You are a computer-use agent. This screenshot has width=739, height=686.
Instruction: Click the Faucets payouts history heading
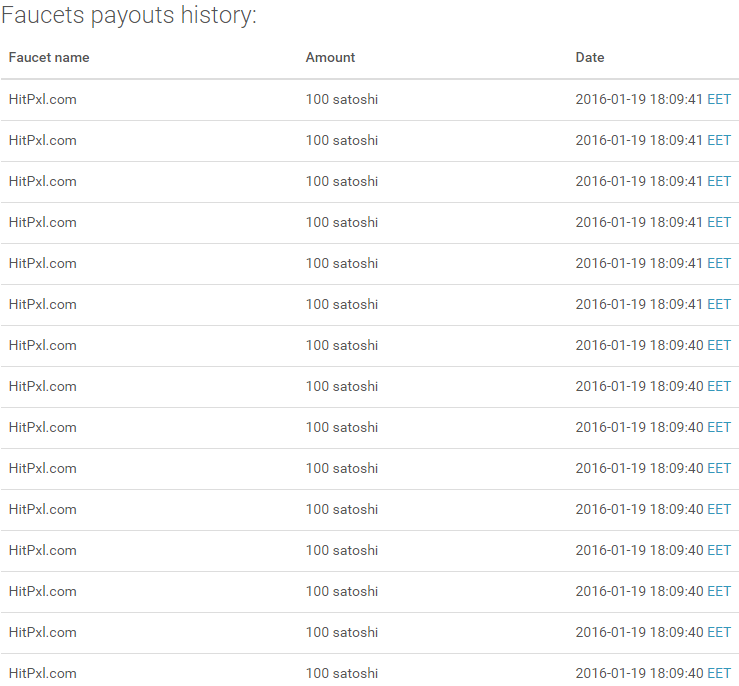click(129, 15)
